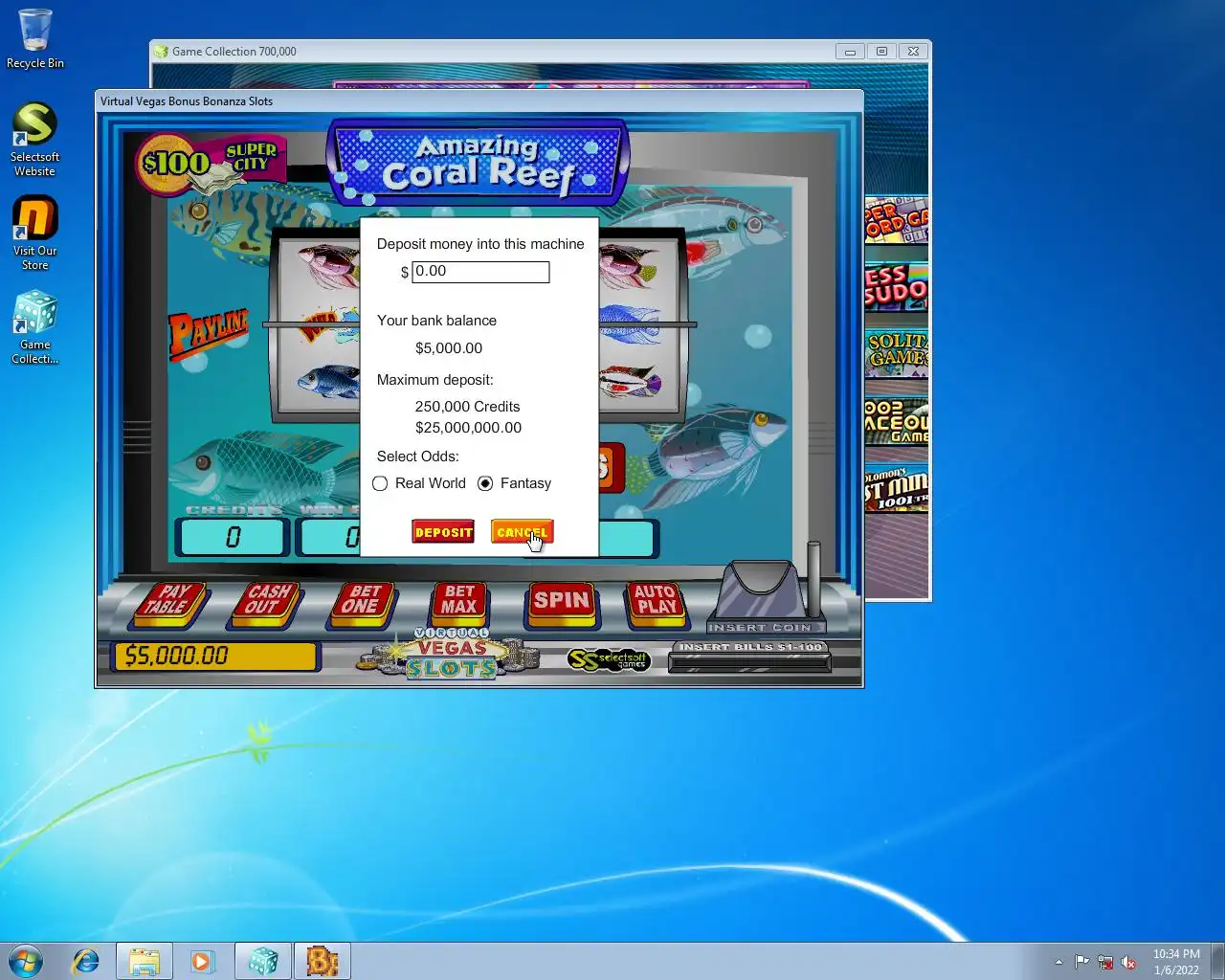Screen dimensions: 1225x980
Task: Open the Visit Our Store desktop shortcut
Action: [34, 234]
